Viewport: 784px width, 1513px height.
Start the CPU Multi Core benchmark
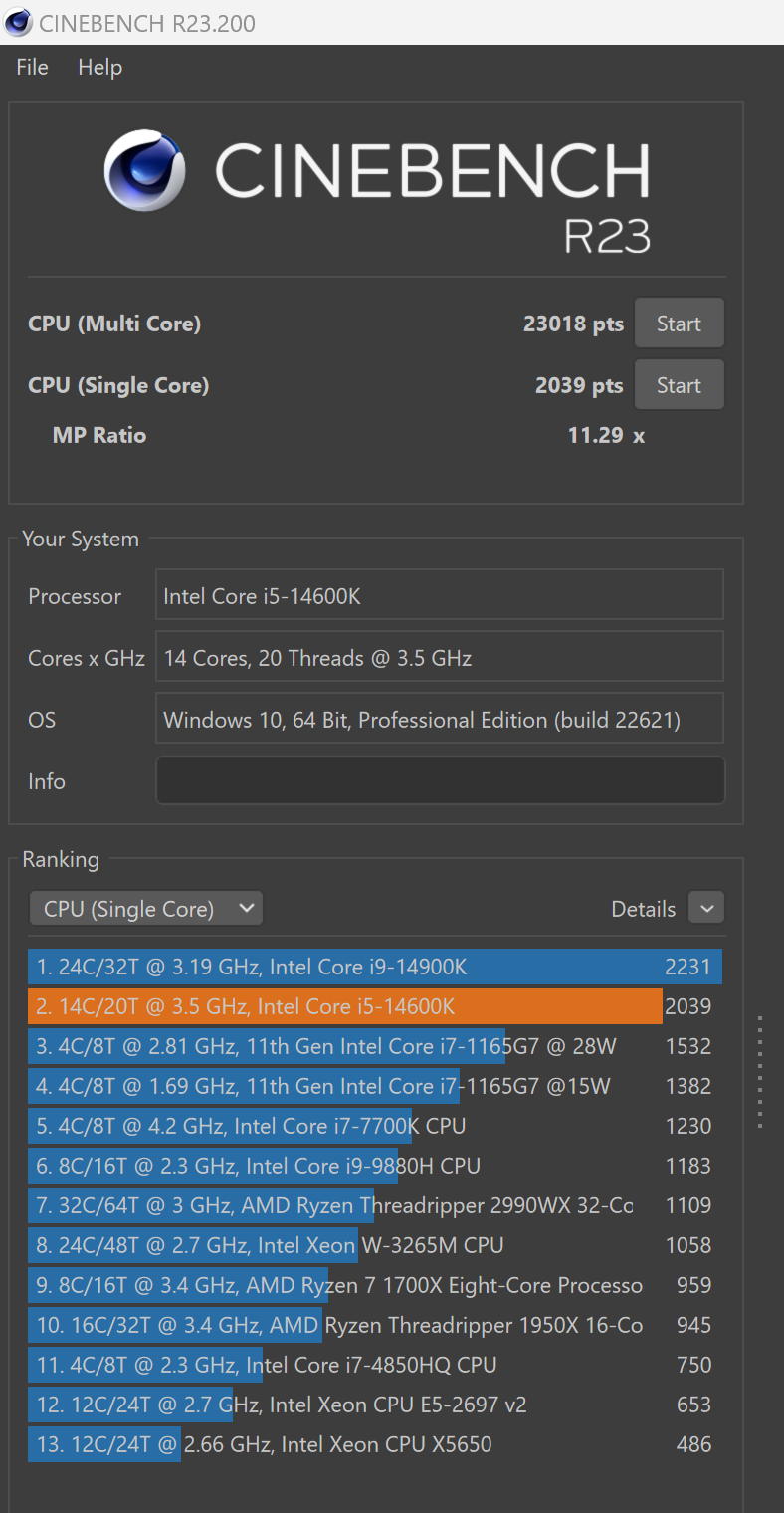(x=679, y=323)
